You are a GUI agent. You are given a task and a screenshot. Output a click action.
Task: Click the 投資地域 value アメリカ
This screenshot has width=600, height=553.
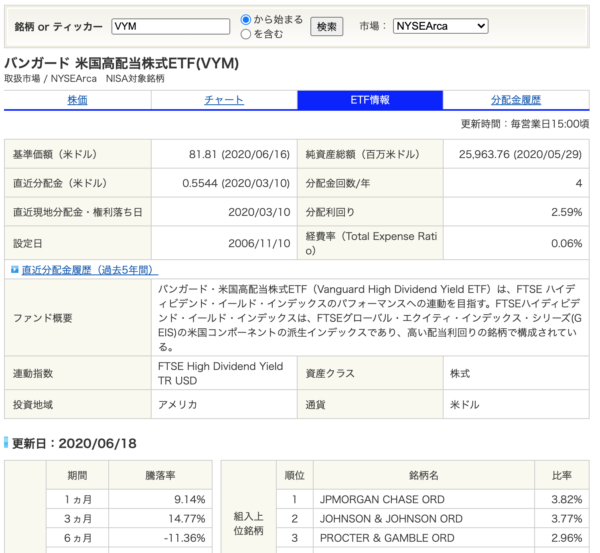click(x=178, y=405)
